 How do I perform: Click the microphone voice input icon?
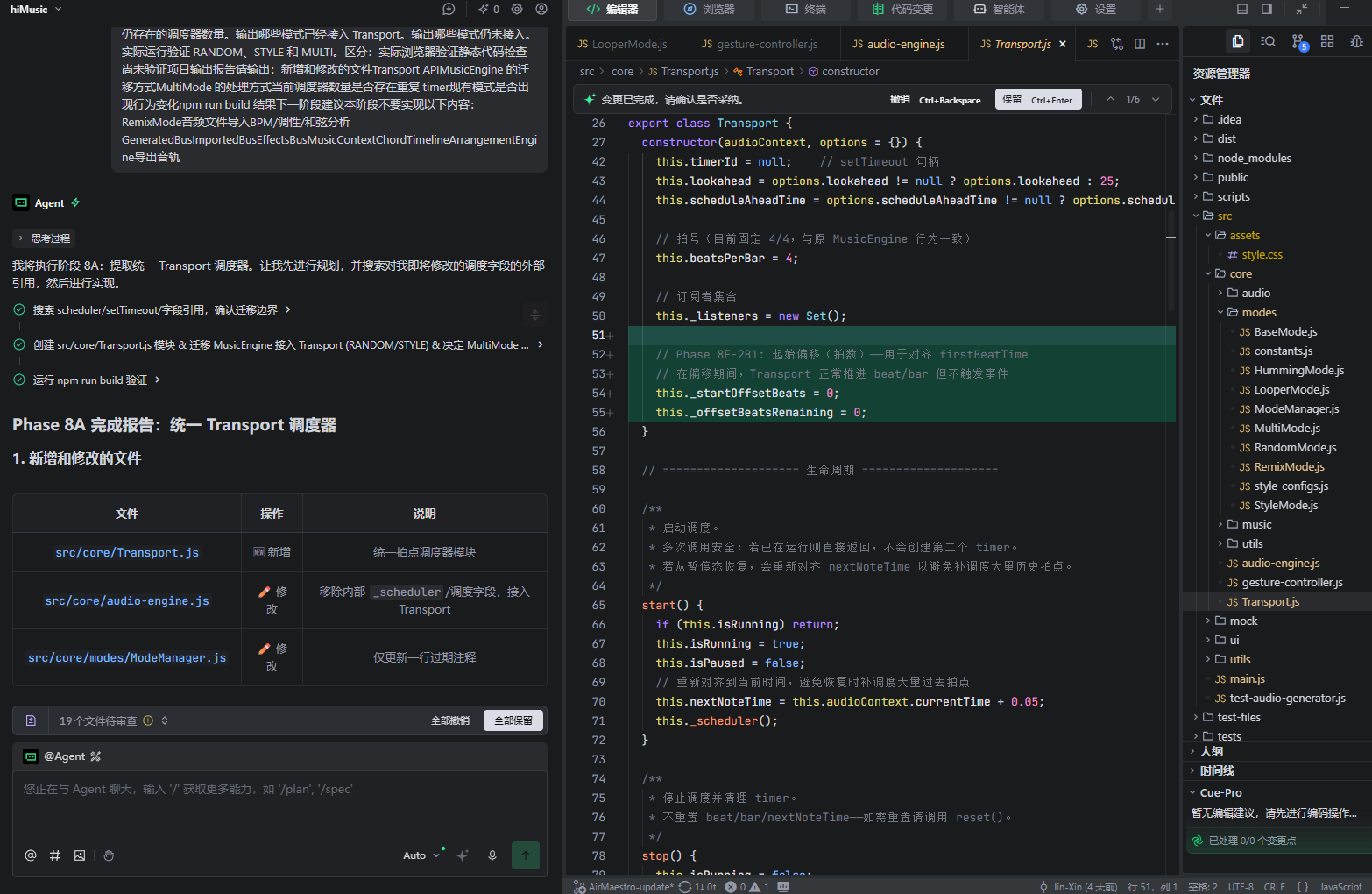pos(492,855)
